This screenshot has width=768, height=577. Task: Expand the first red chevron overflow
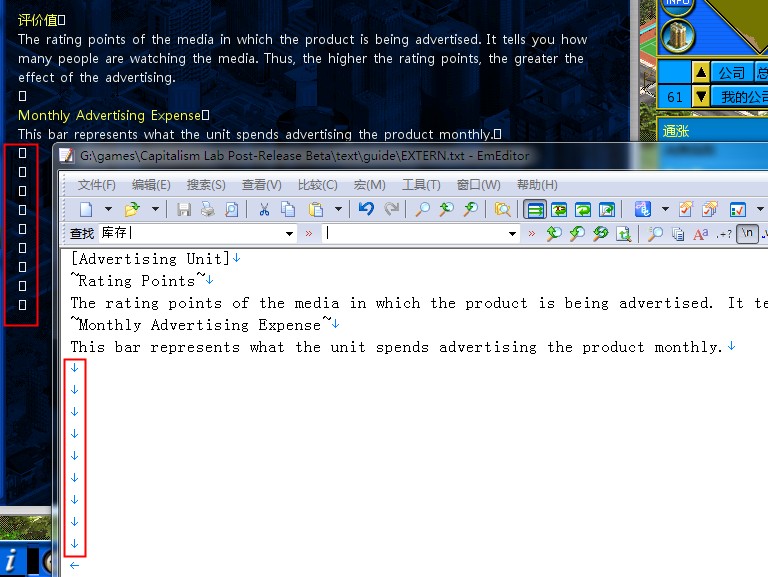pos(309,234)
